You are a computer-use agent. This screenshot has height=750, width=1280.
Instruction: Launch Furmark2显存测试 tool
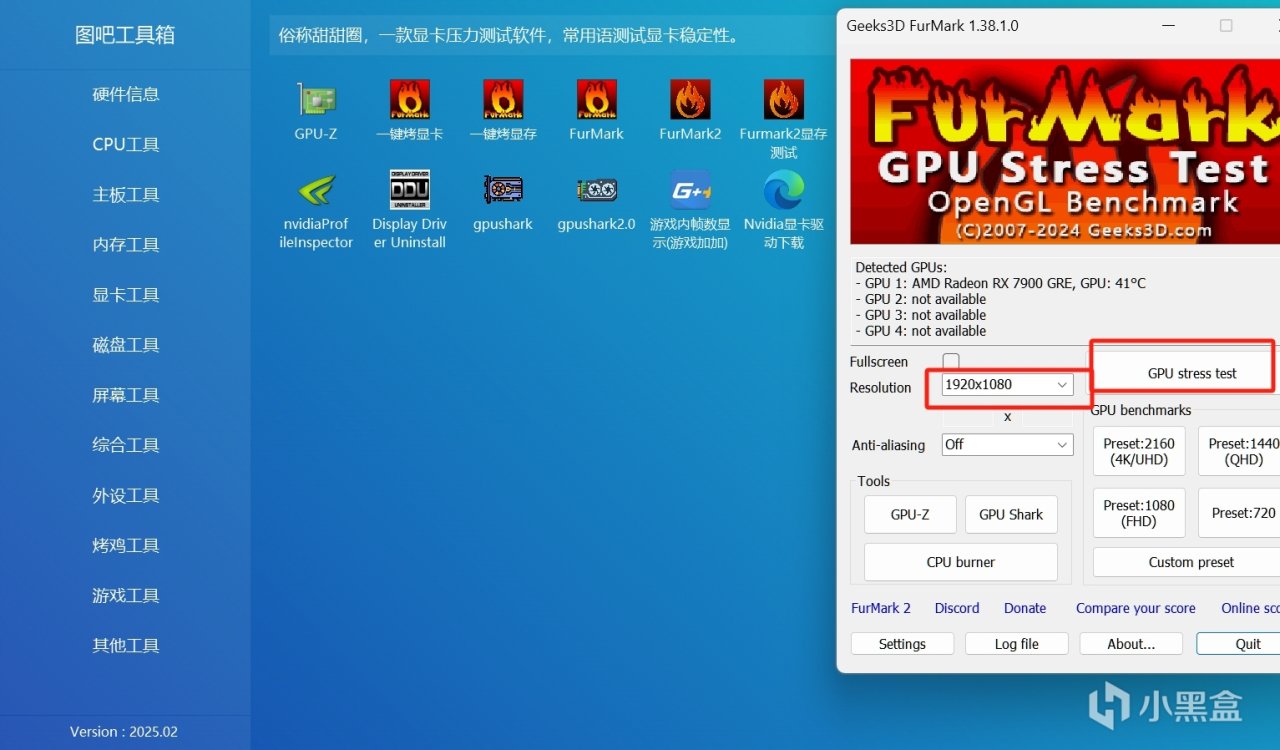pos(784,100)
